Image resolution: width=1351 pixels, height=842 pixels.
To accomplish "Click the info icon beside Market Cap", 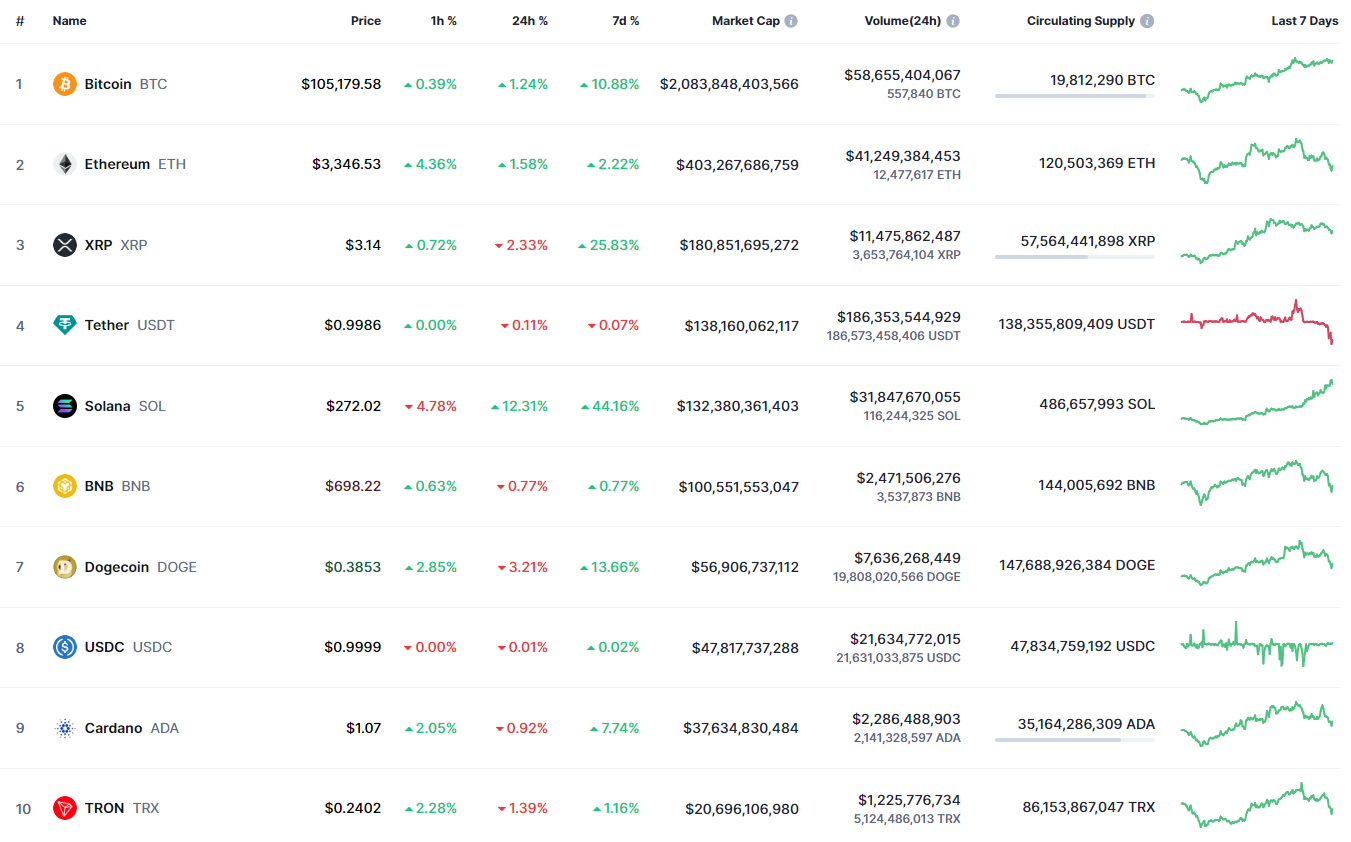I will 791,21.
